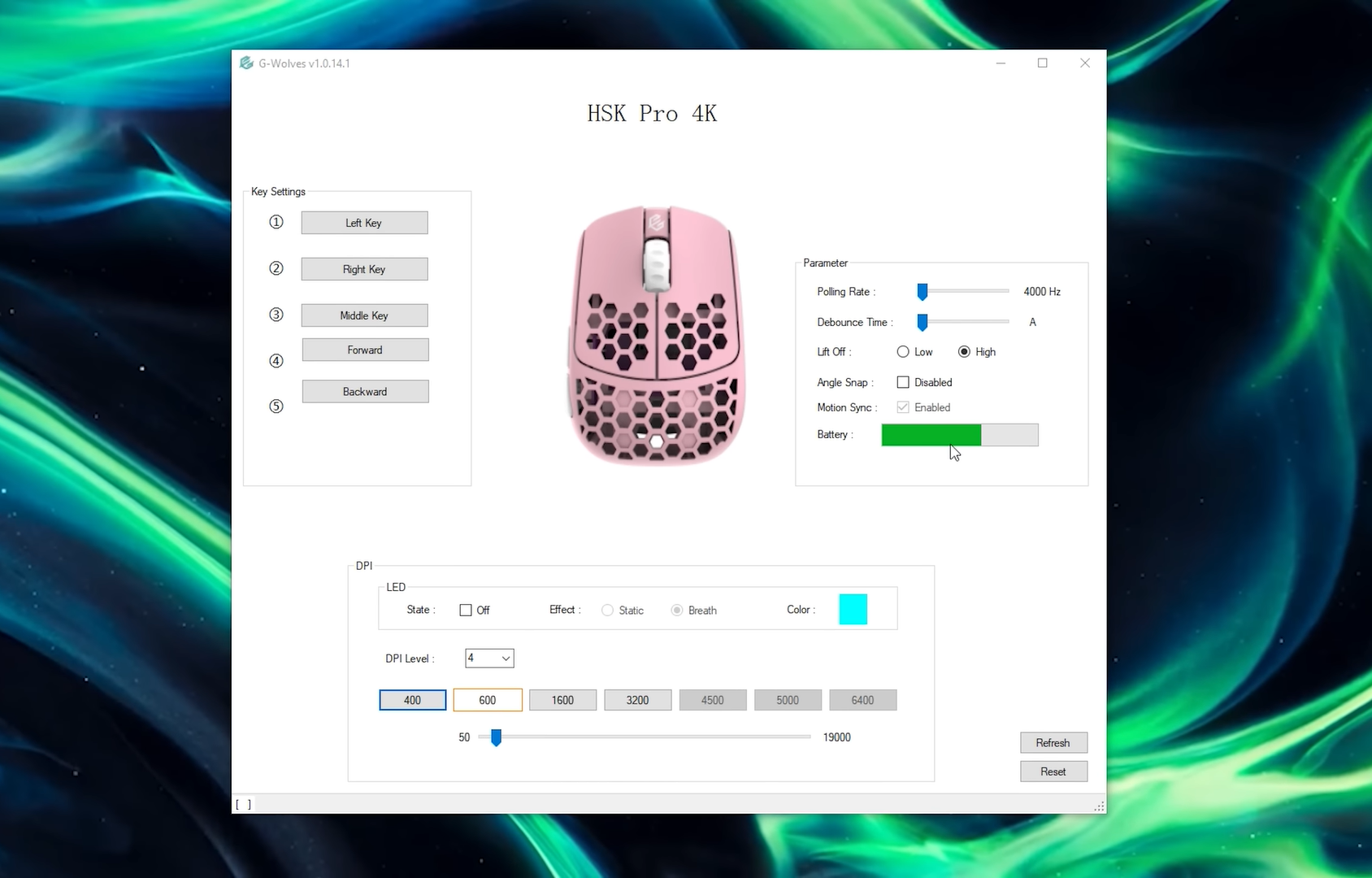Click the Backward key button
Screen dimensions: 1372x878
365,391
